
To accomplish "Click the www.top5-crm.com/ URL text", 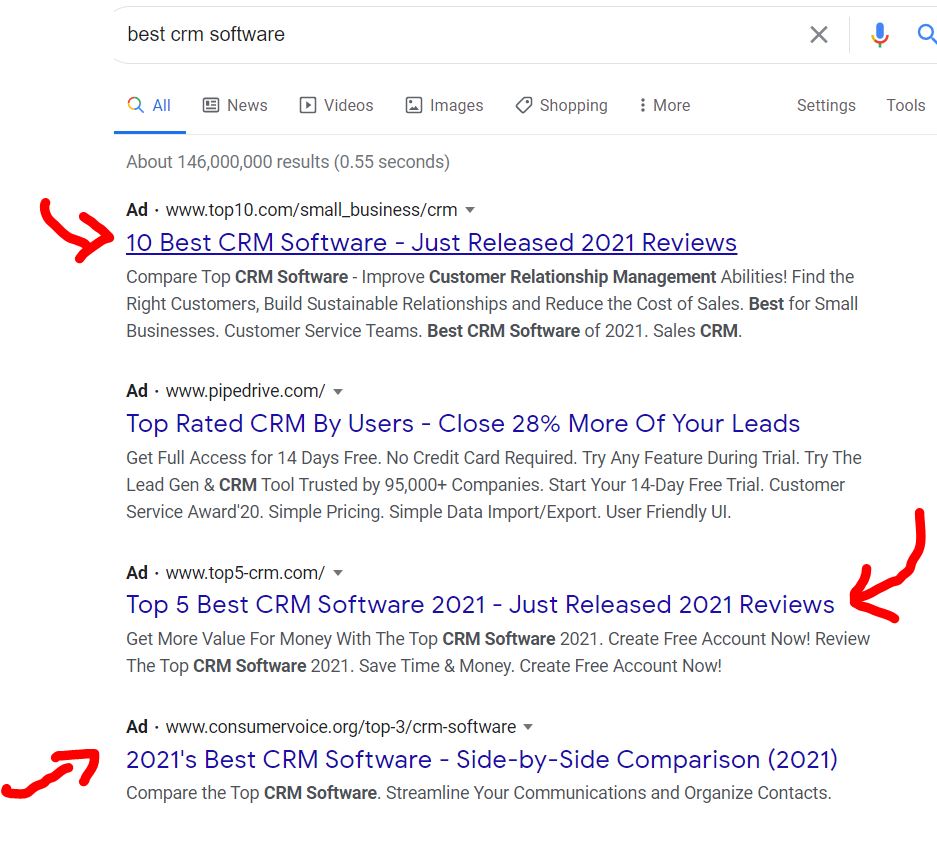I will [x=246, y=573].
